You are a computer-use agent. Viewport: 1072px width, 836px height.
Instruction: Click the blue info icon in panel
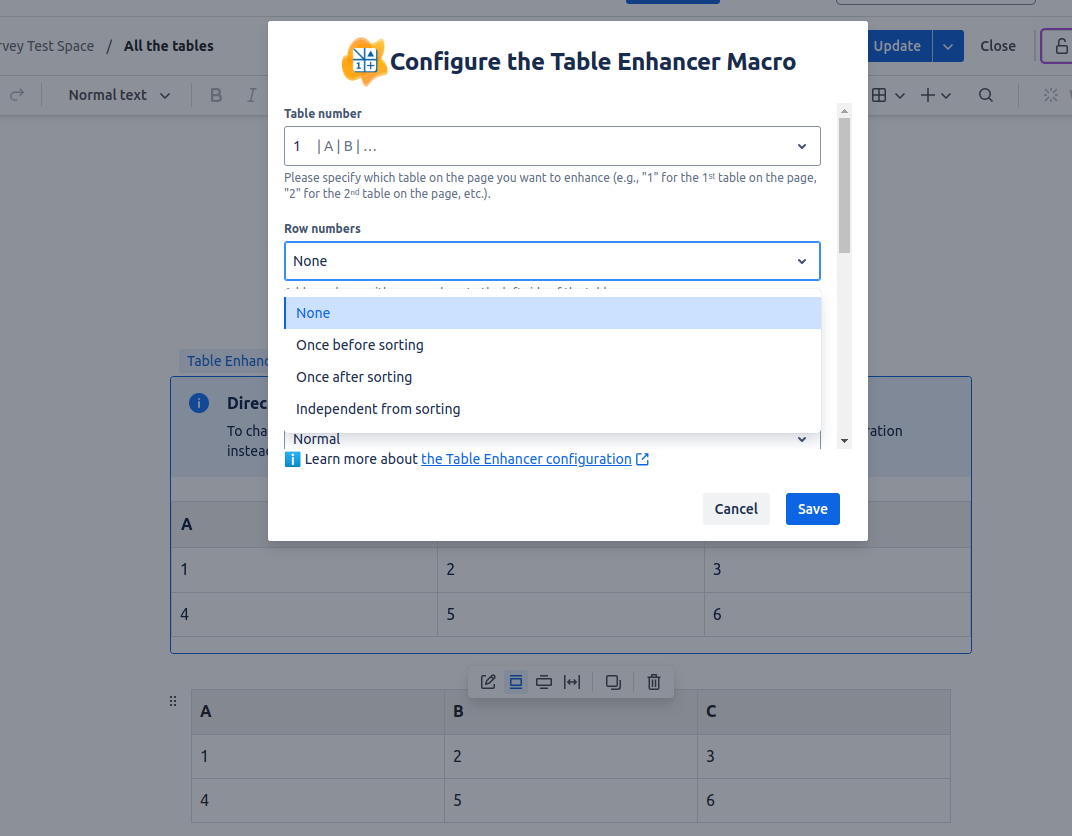pyautogui.click(x=199, y=403)
